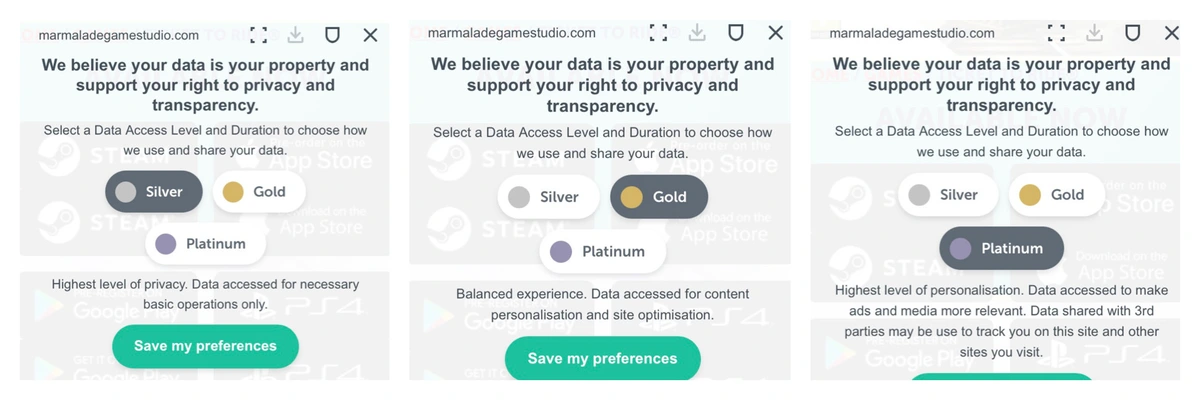Screen dimensions: 1200x400
Task: Click shield icon in left panel header
Action: (332, 35)
